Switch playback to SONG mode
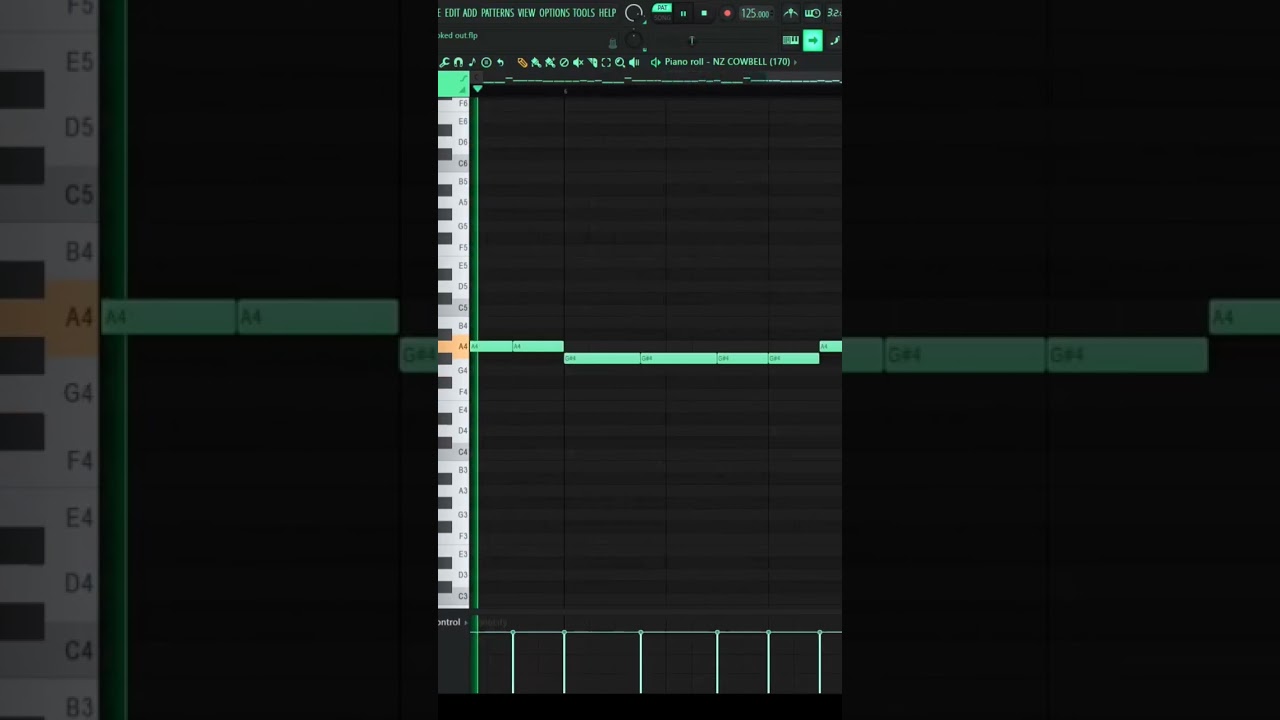This screenshot has width=1280, height=720. coord(663,18)
